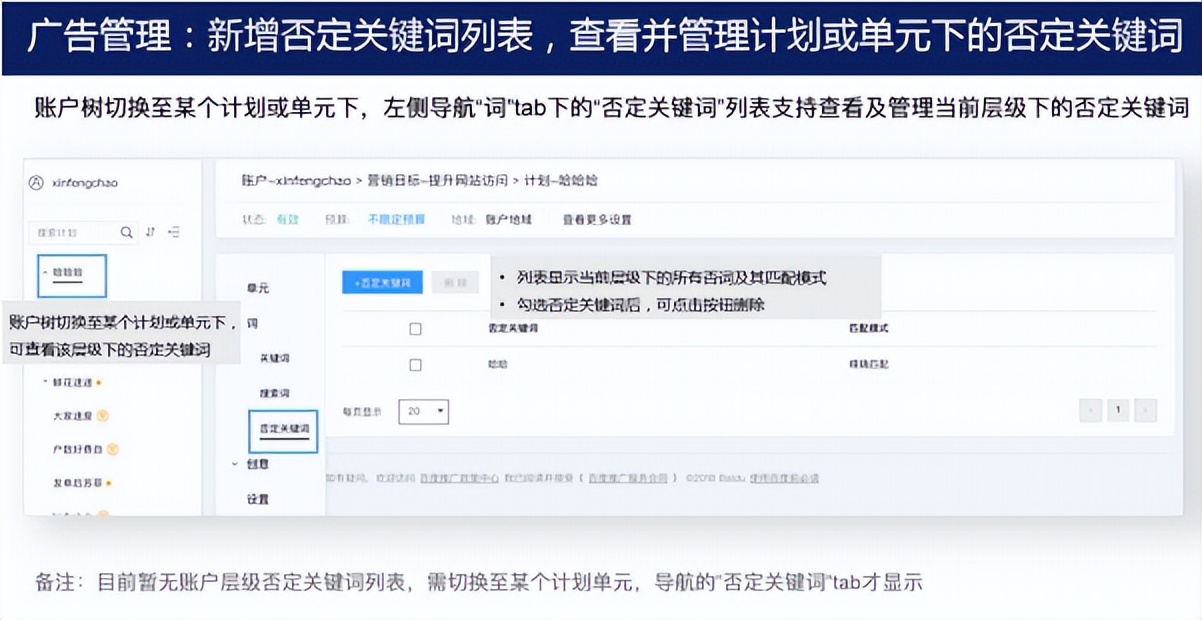
Task: Click 账户-xinfengchao in the breadcrumb
Action: click(298, 181)
